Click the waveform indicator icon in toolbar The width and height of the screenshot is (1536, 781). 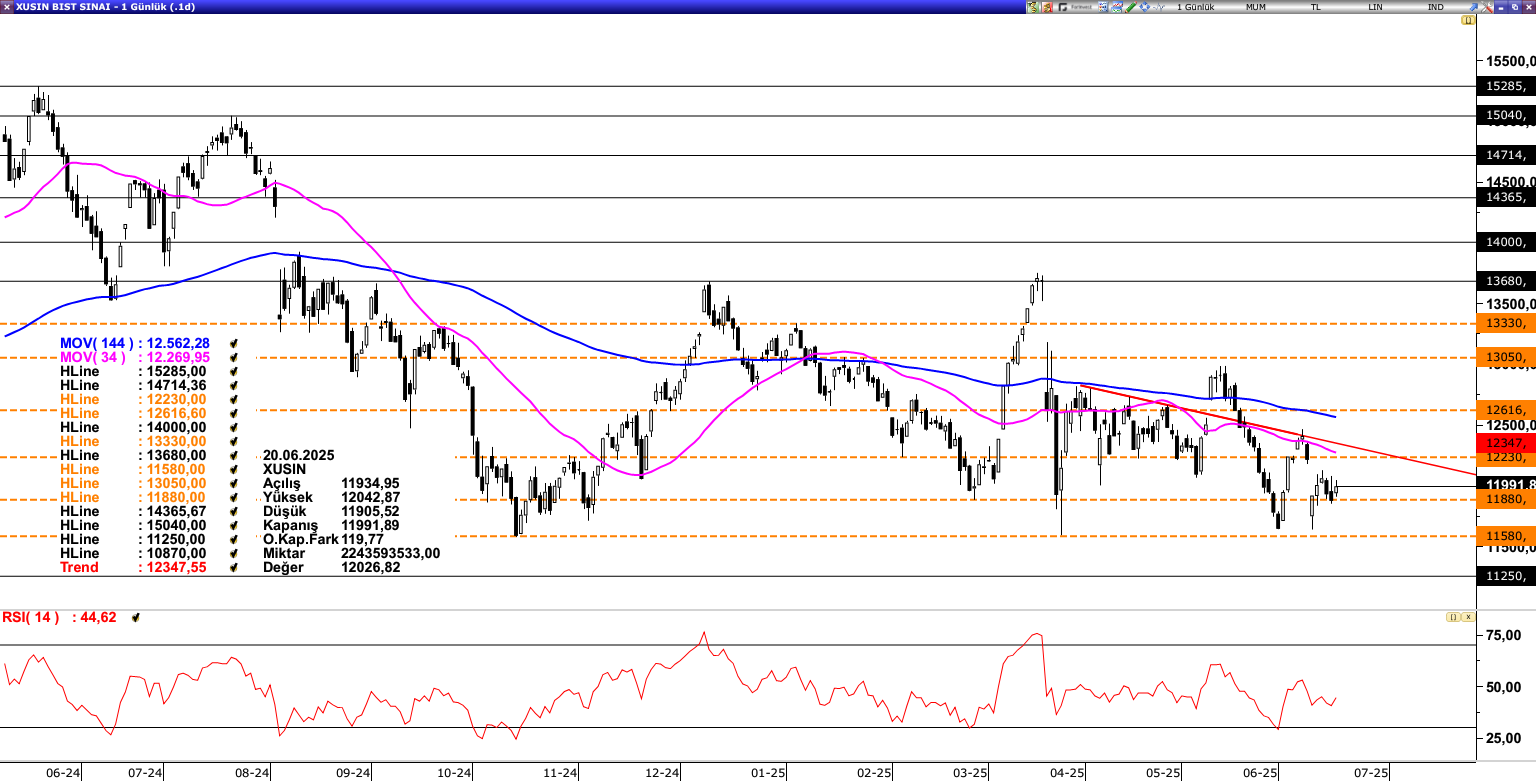tap(1158, 7)
